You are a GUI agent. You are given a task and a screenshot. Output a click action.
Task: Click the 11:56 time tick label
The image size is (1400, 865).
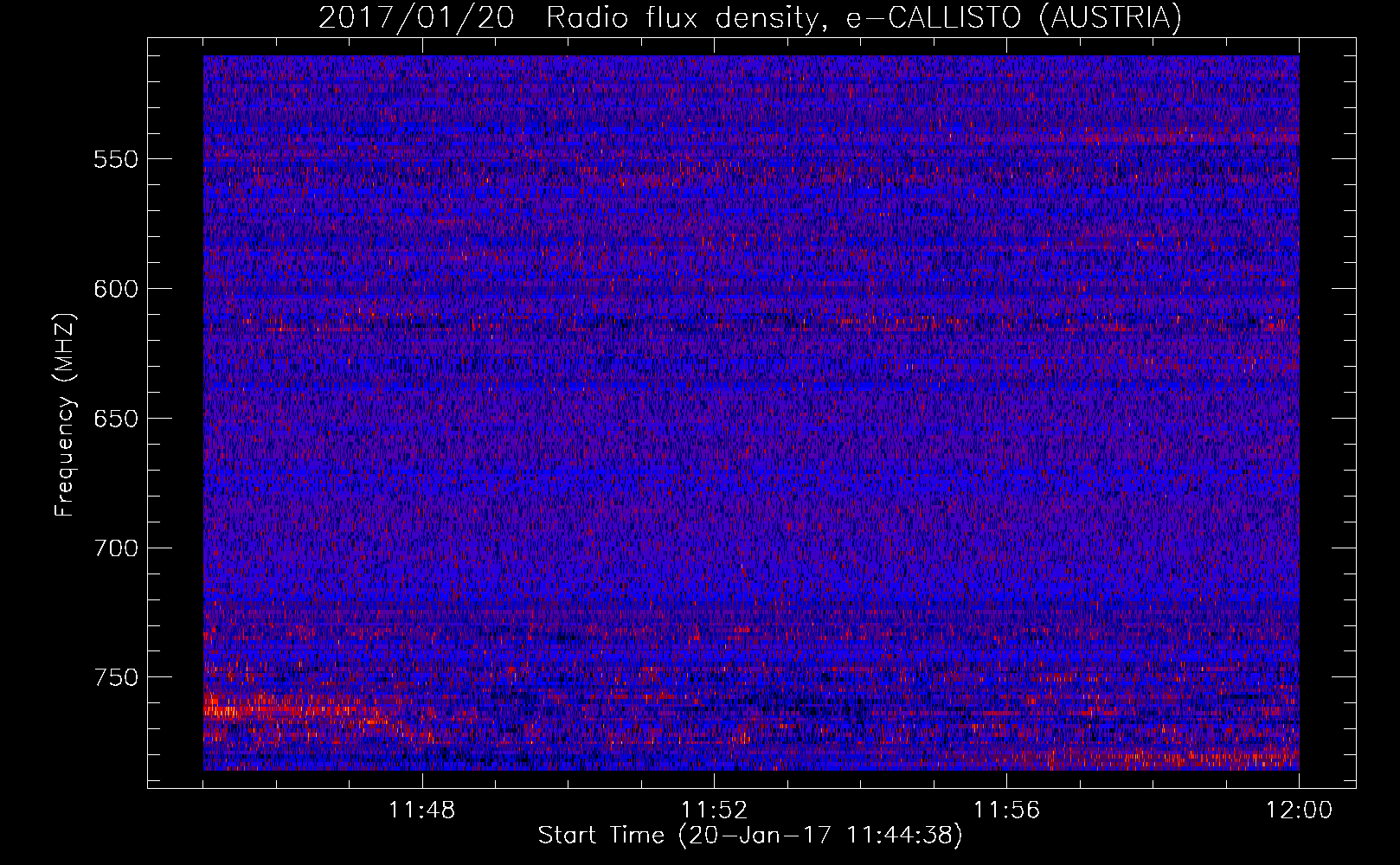click(x=1006, y=811)
